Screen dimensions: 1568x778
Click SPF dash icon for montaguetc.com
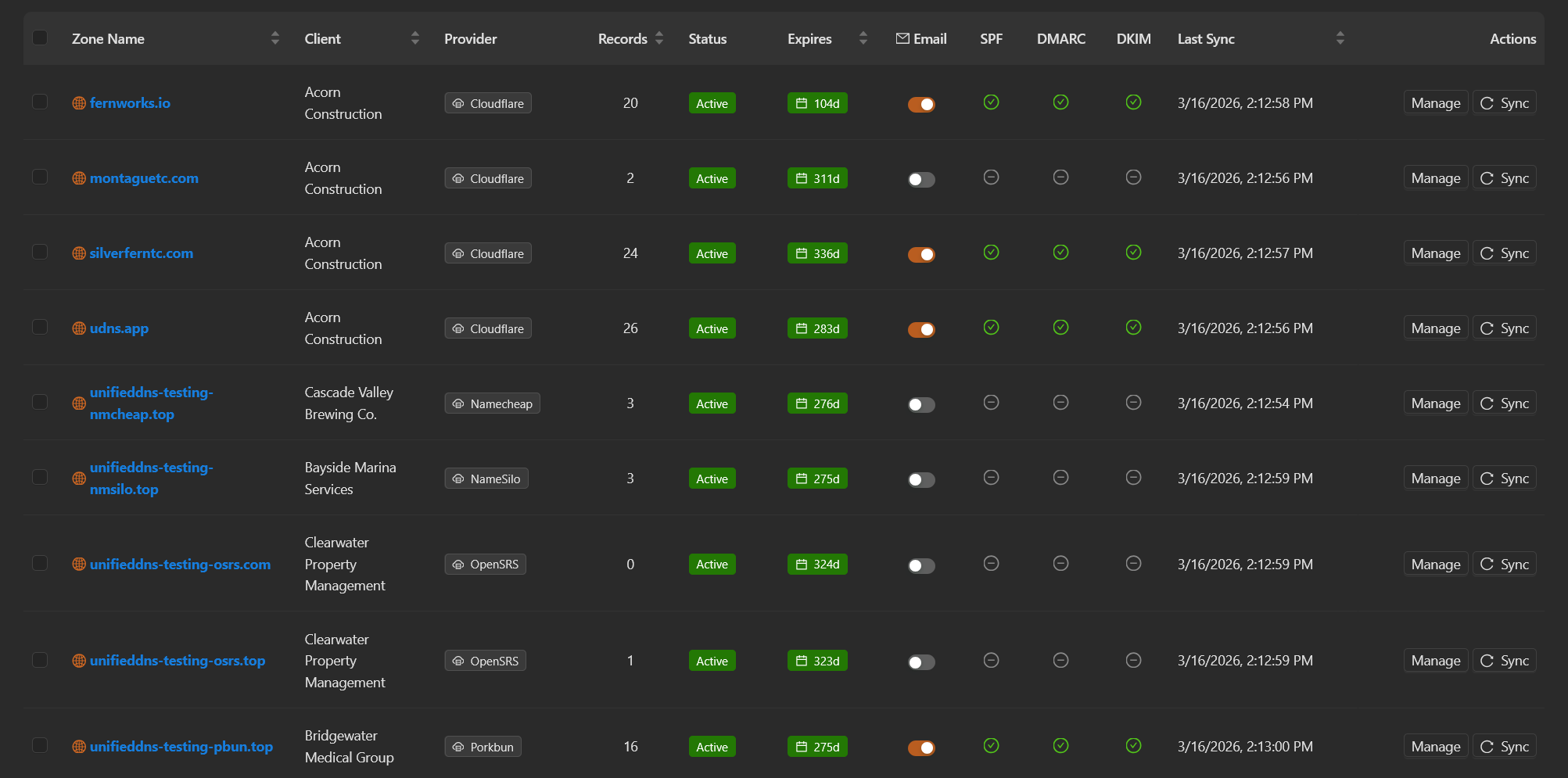(991, 177)
